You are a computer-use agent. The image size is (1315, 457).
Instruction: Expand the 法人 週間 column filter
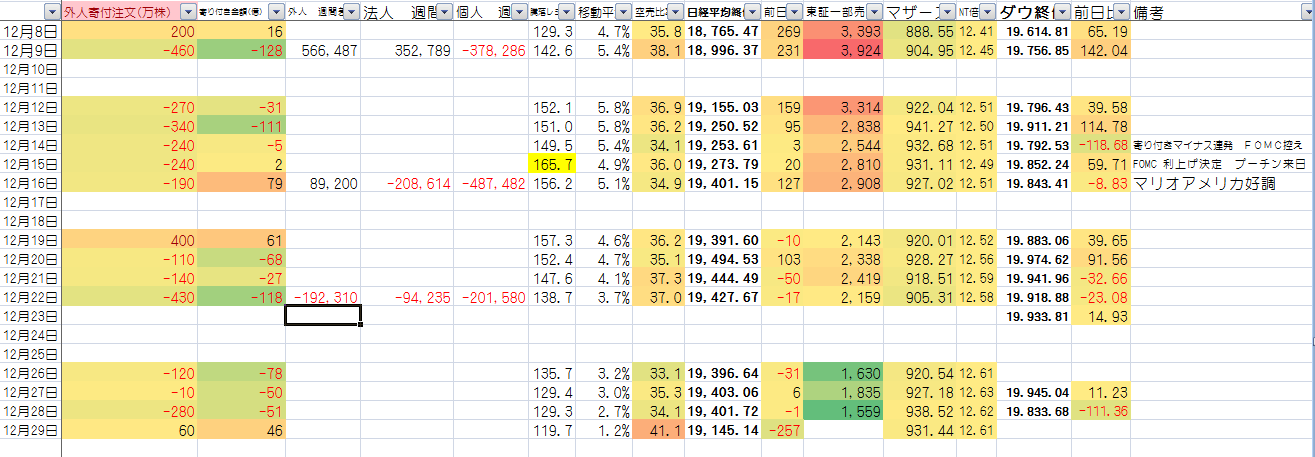[x=444, y=12]
